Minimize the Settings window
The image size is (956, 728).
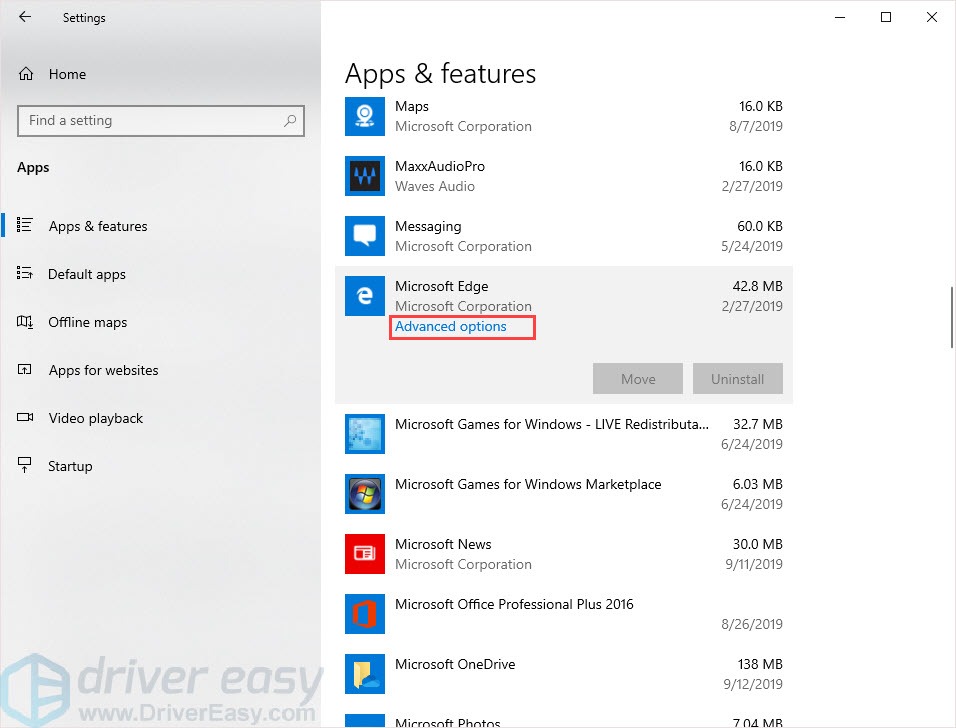(x=840, y=17)
